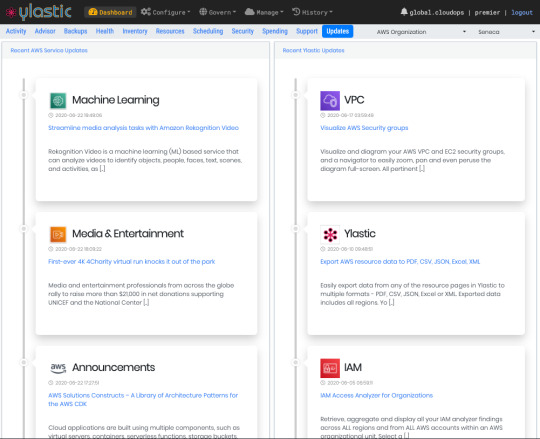Click clock icon under Ylastic card title

323,249
